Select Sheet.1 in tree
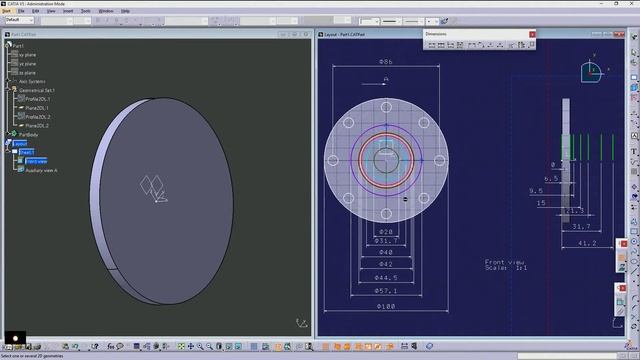The image size is (640, 360). point(27,152)
